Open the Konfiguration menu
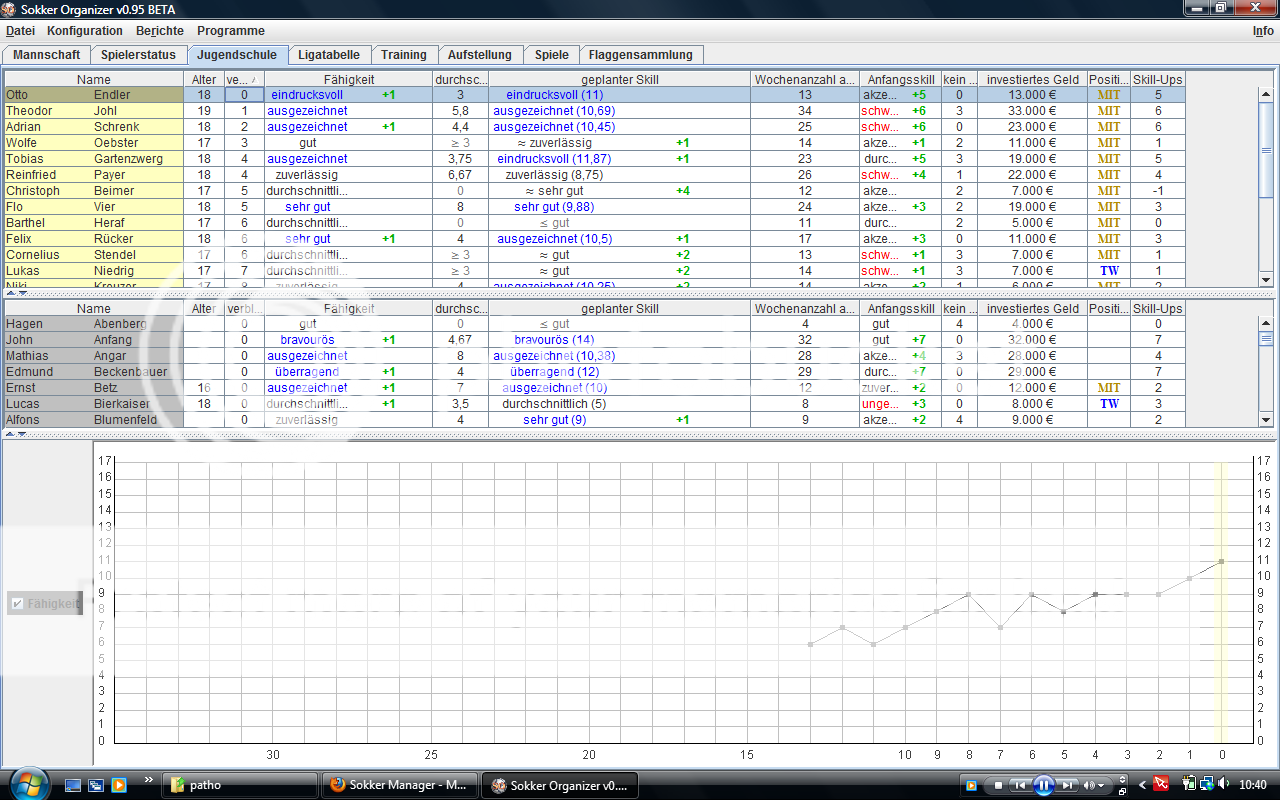 click(85, 31)
